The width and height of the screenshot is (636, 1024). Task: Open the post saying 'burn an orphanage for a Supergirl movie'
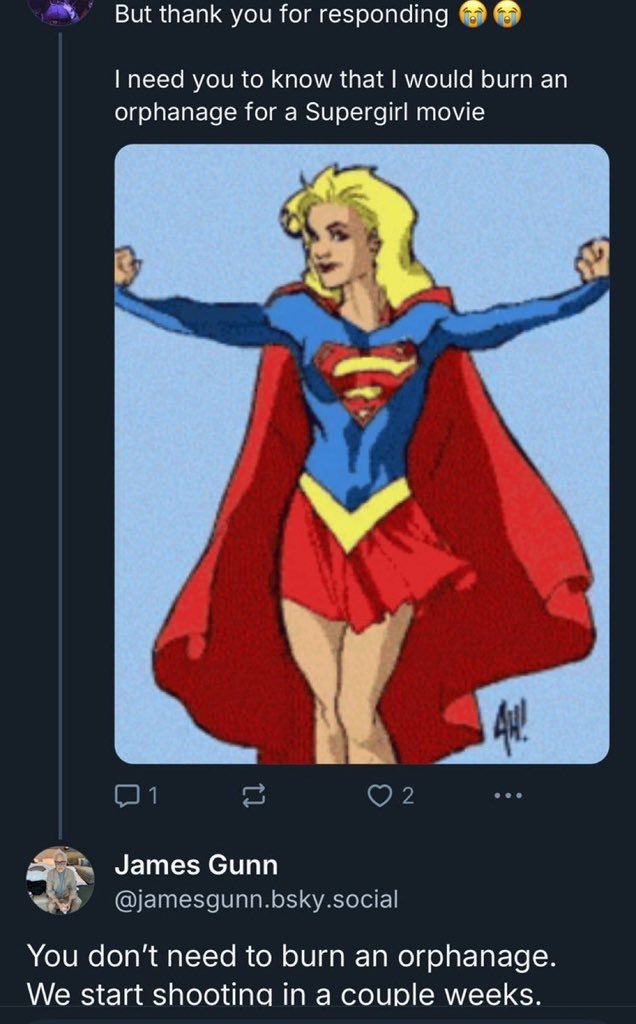[x=341, y=95]
